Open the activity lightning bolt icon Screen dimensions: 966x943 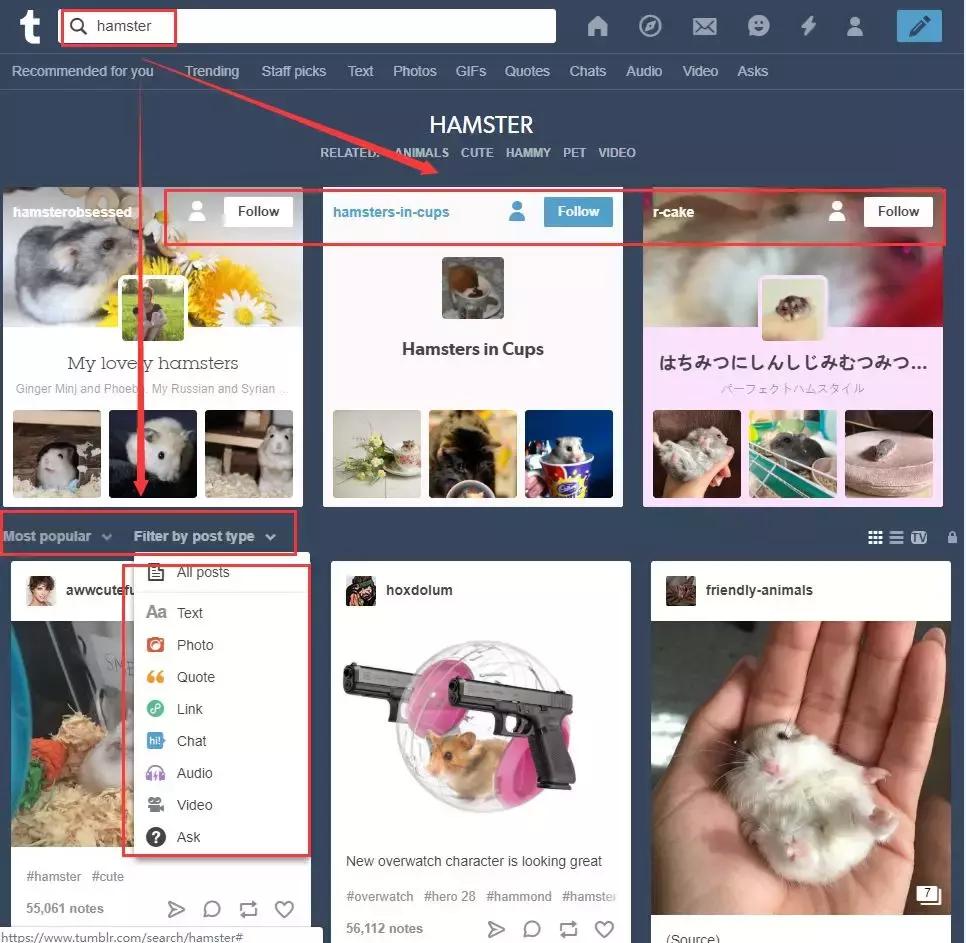pyautogui.click(x=809, y=26)
